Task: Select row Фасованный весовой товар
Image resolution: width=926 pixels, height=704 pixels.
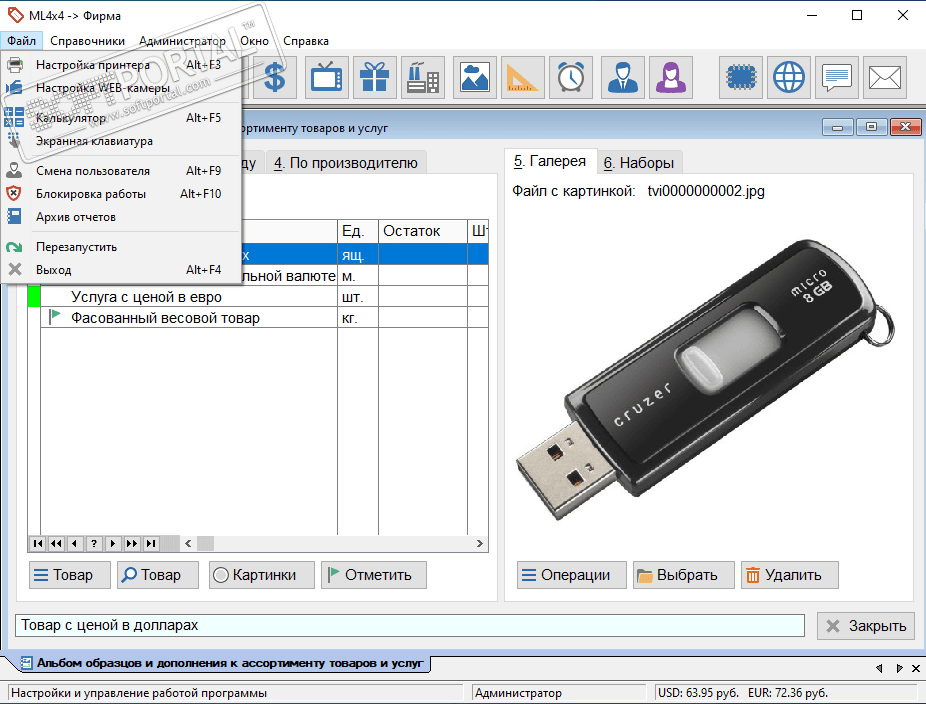Action: click(258, 318)
